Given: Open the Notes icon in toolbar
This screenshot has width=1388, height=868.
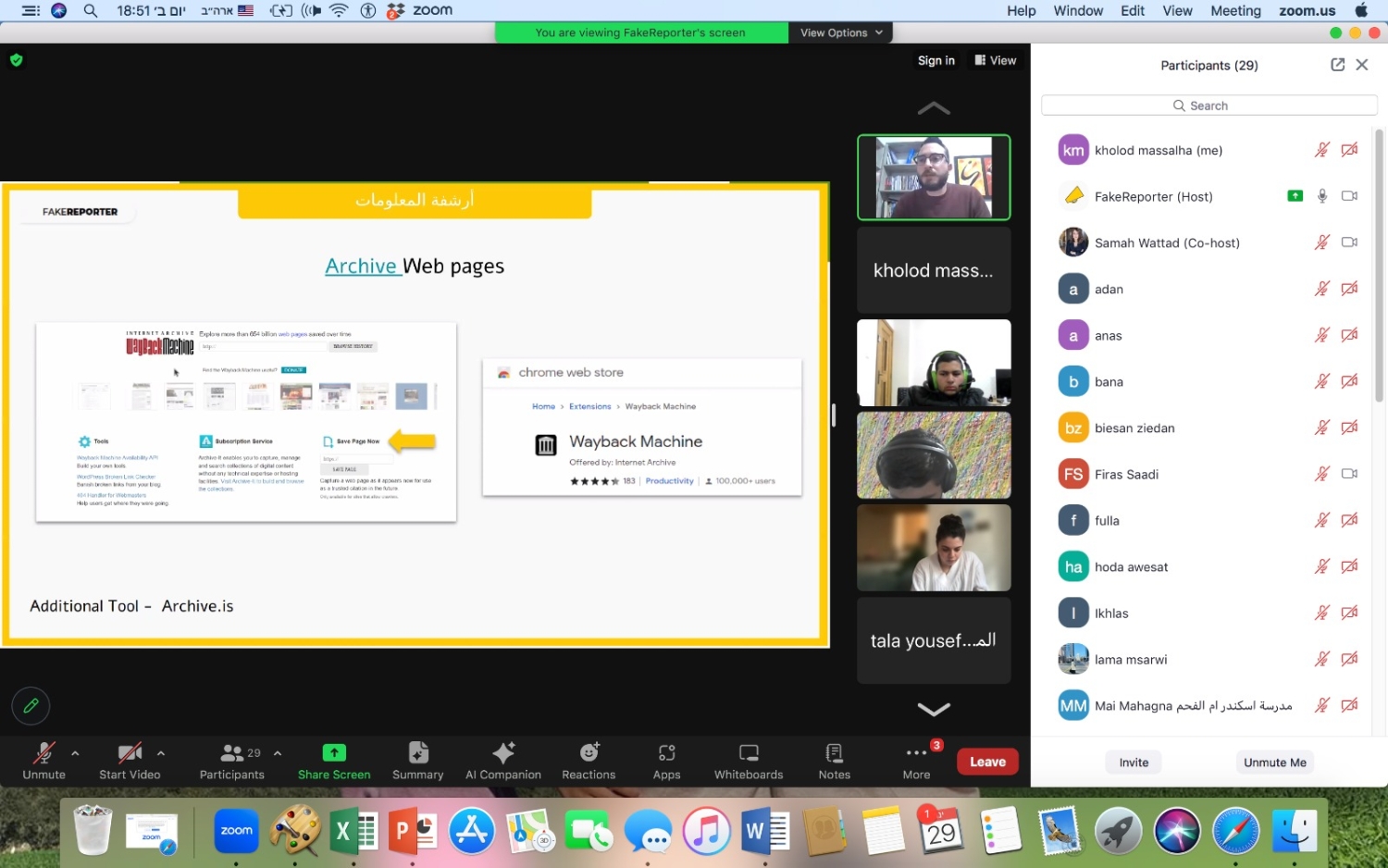Looking at the screenshot, I should point(834,752).
